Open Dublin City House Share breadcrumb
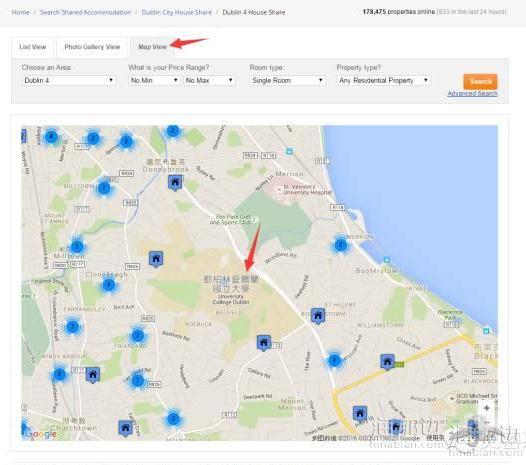This screenshot has width=526, height=465. coord(176,12)
